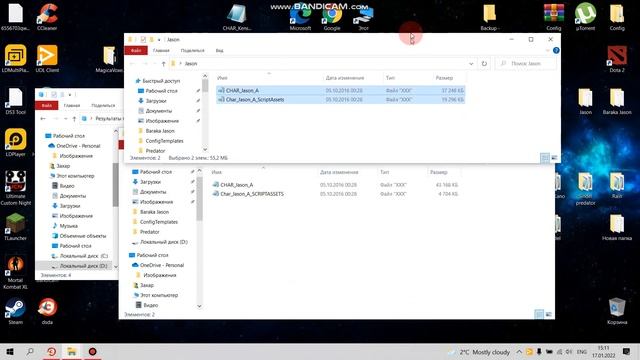640x360 pixels.
Task: Select the TLauncher Minecraft icon
Action: [16, 227]
